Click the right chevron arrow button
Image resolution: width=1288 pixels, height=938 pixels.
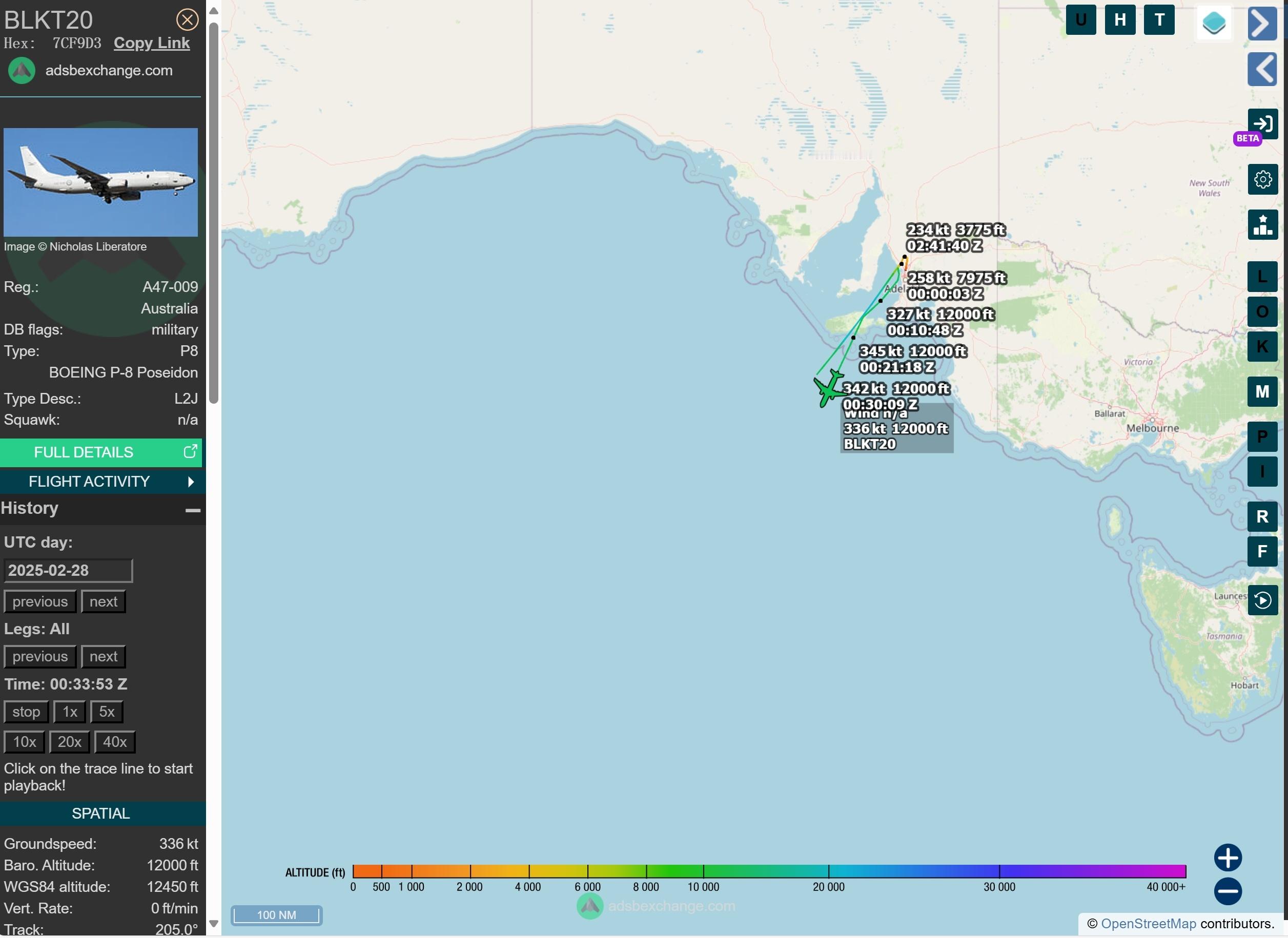click(1262, 23)
